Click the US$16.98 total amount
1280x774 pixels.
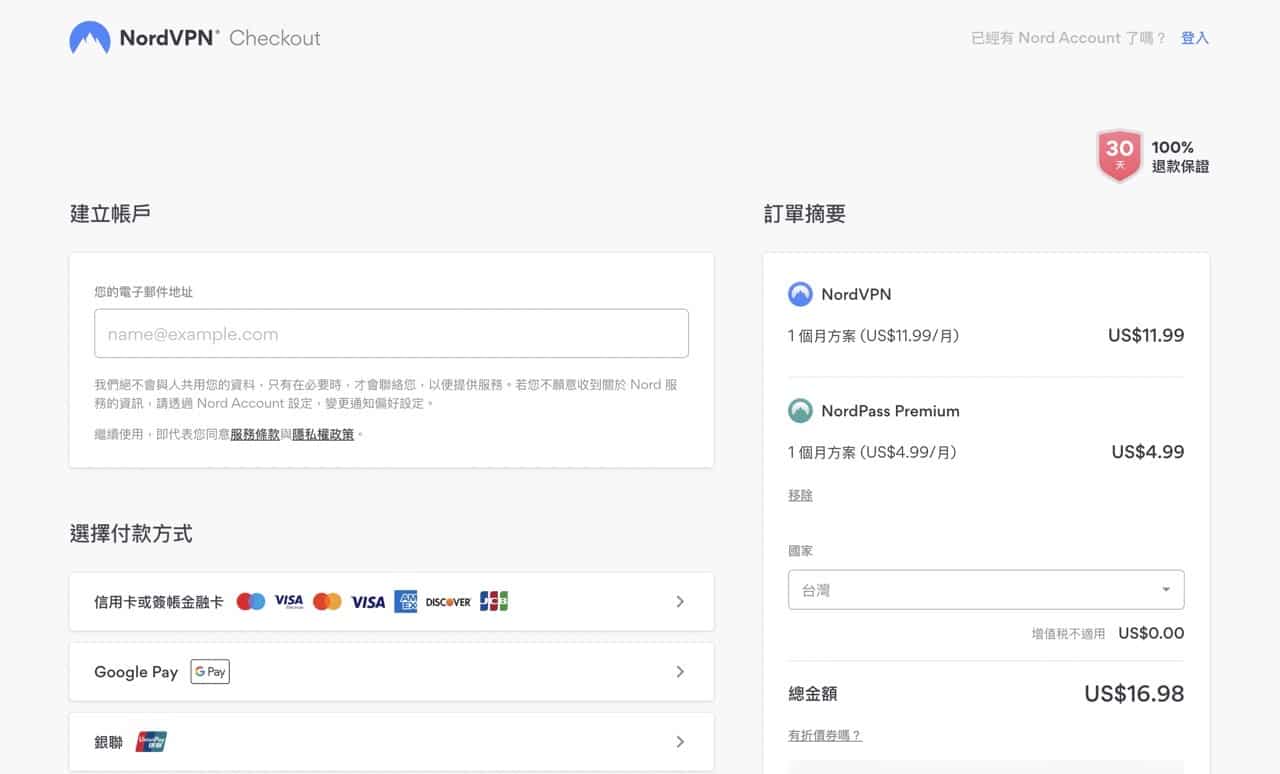pyautogui.click(x=1134, y=693)
